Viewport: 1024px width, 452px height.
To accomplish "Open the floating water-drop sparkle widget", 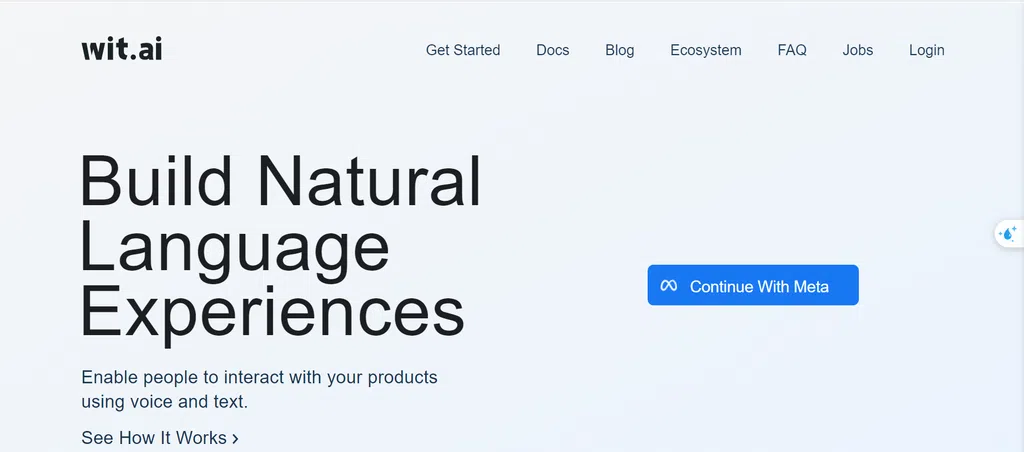I will coord(1009,233).
